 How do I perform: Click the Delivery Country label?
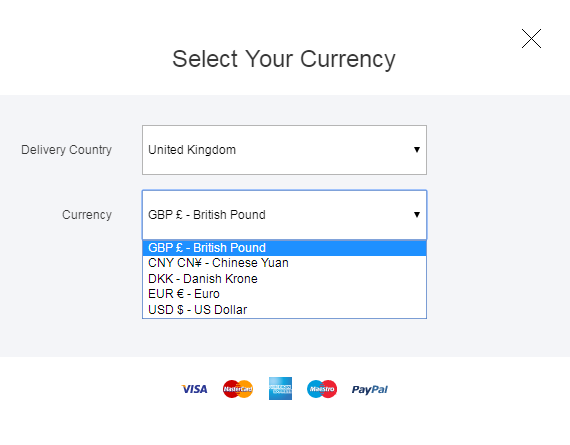click(x=67, y=150)
